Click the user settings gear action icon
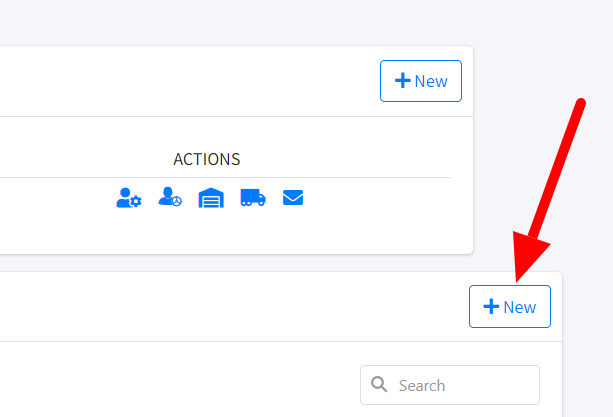 tap(129, 198)
